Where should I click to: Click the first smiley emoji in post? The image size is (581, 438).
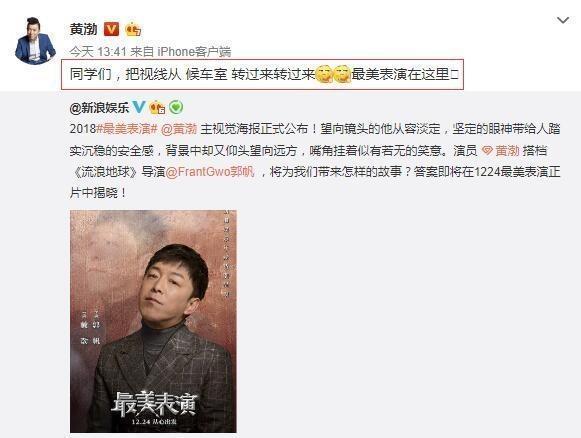(324, 74)
